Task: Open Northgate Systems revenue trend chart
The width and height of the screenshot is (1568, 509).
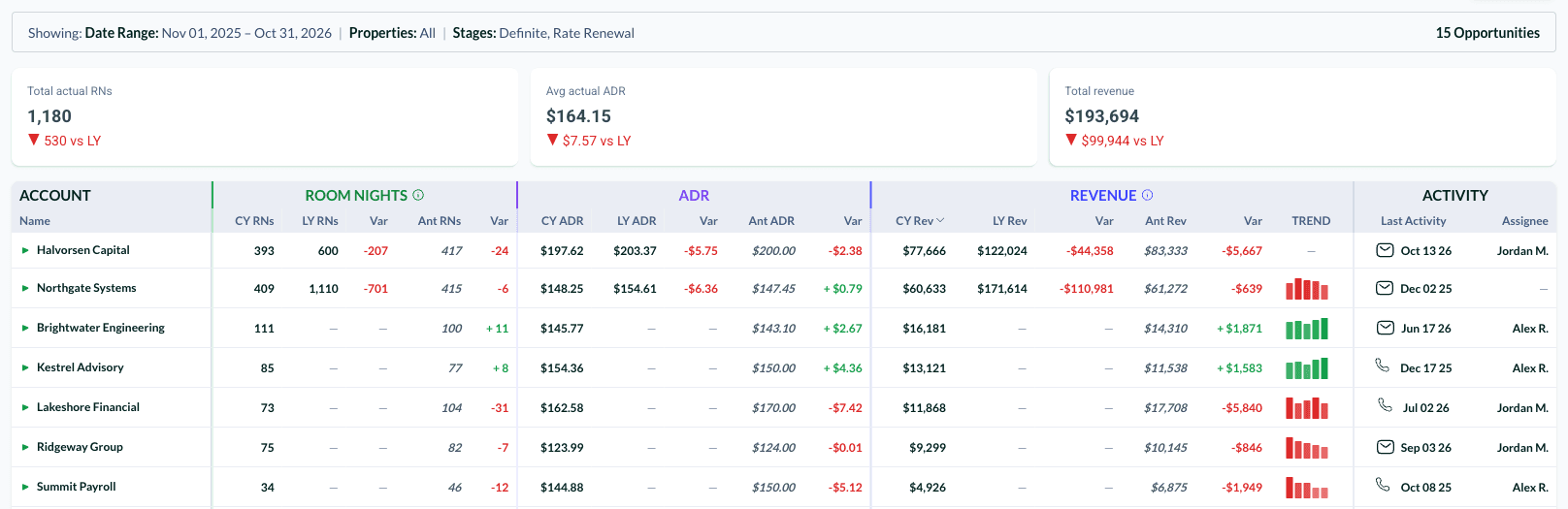Action: 1307,289
